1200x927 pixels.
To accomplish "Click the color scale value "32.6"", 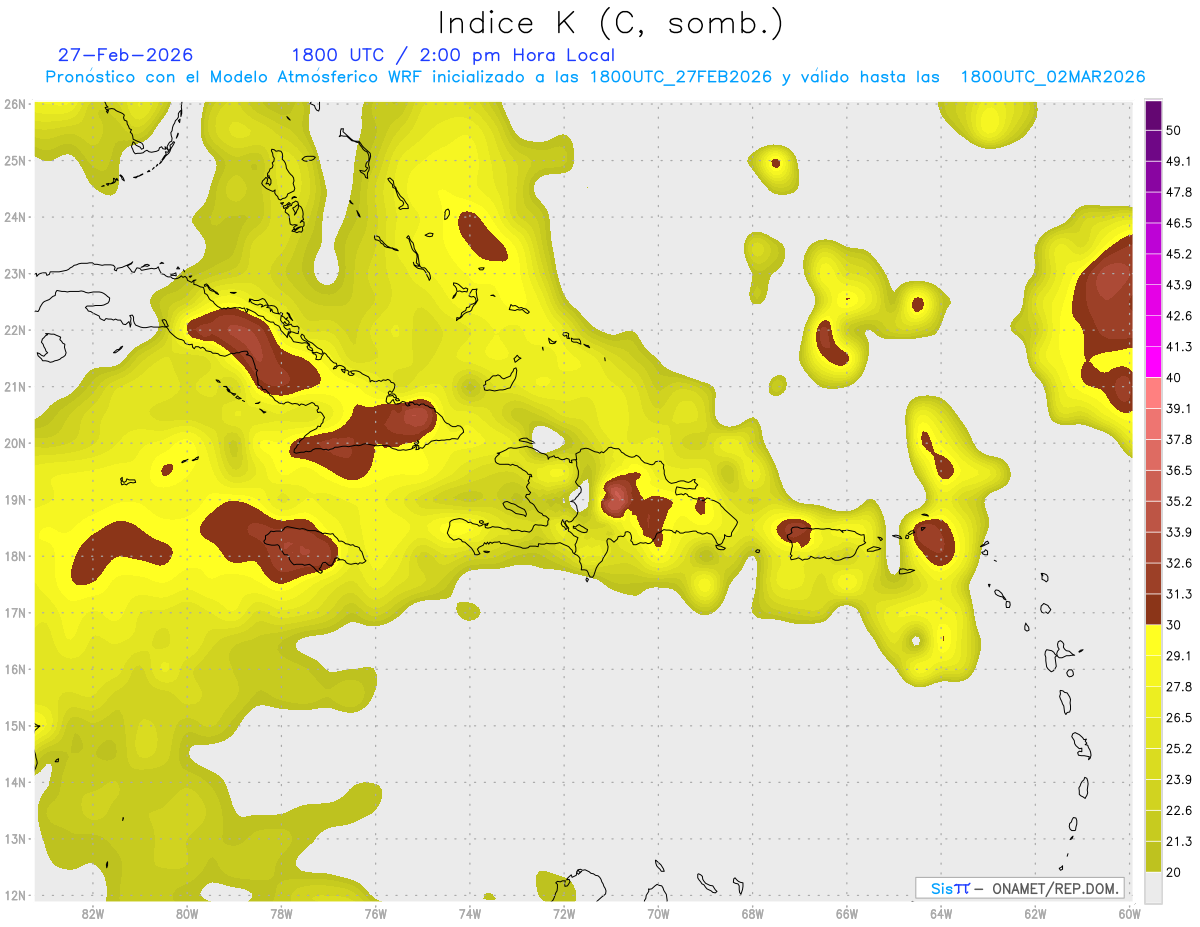I will click(x=1178, y=563).
